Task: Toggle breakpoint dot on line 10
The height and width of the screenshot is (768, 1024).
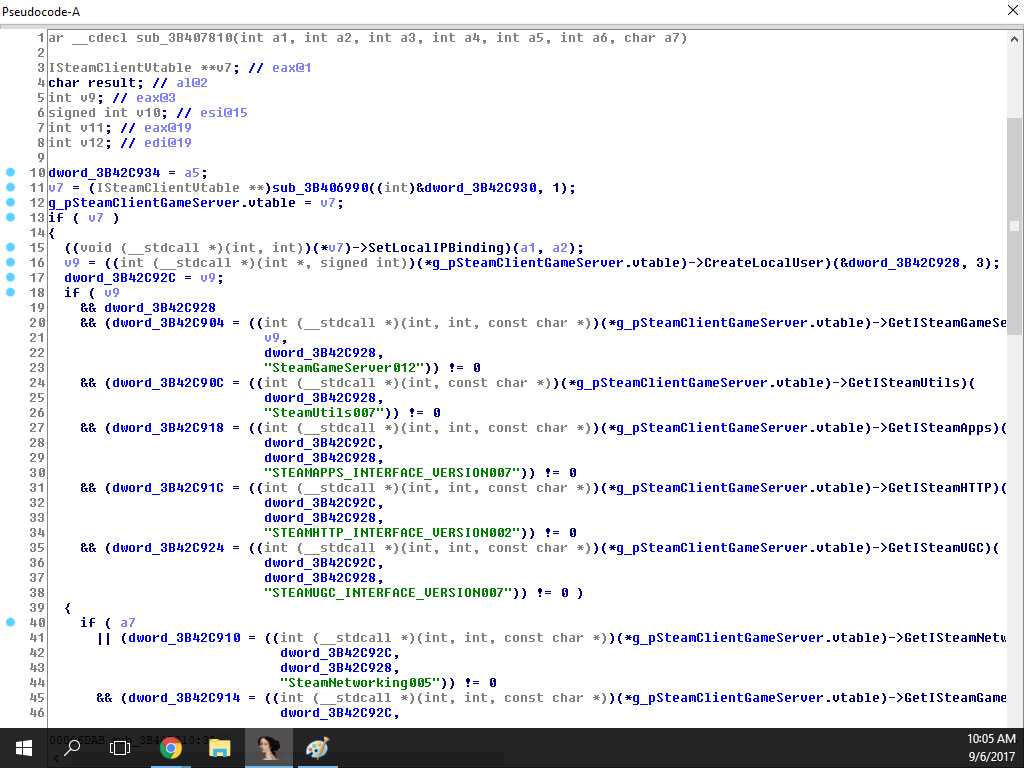Action: point(10,172)
